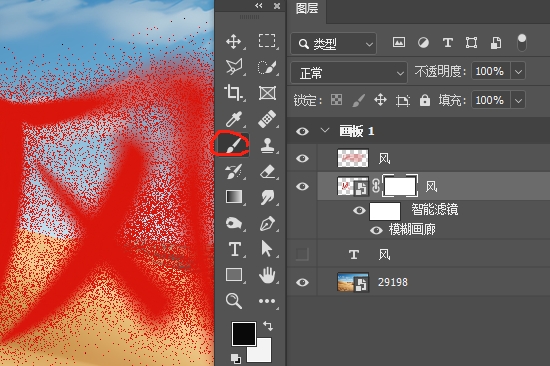Image resolution: width=550 pixels, height=366 pixels.
Task: Pick the Eyedropper tool
Action: pyautogui.click(x=234, y=119)
